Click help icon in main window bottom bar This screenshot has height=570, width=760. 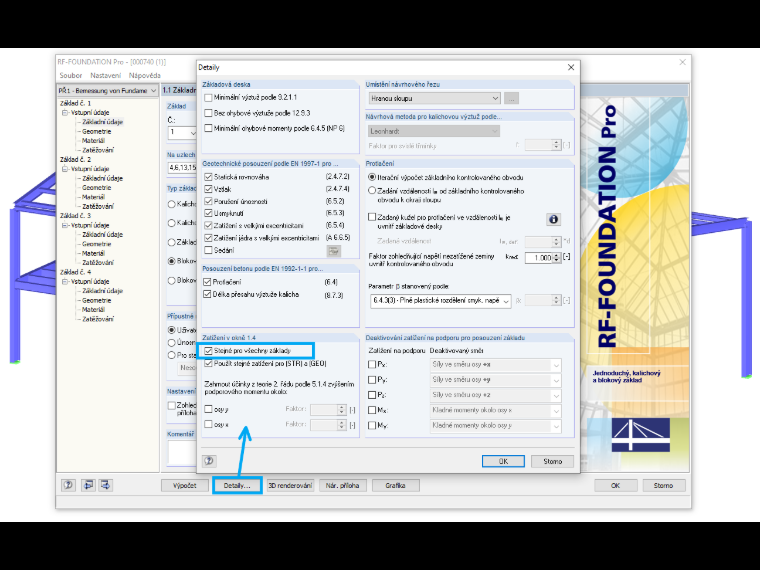click(x=68, y=485)
